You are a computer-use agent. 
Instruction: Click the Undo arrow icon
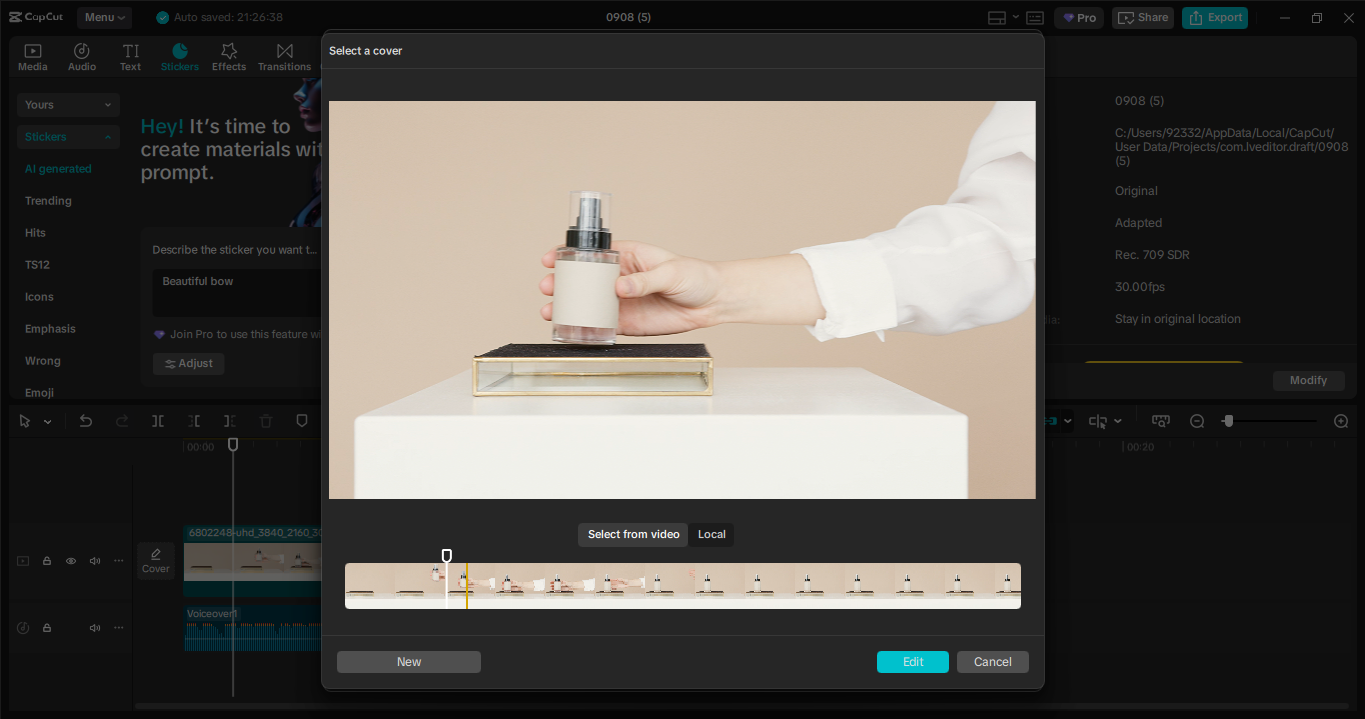pos(86,421)
